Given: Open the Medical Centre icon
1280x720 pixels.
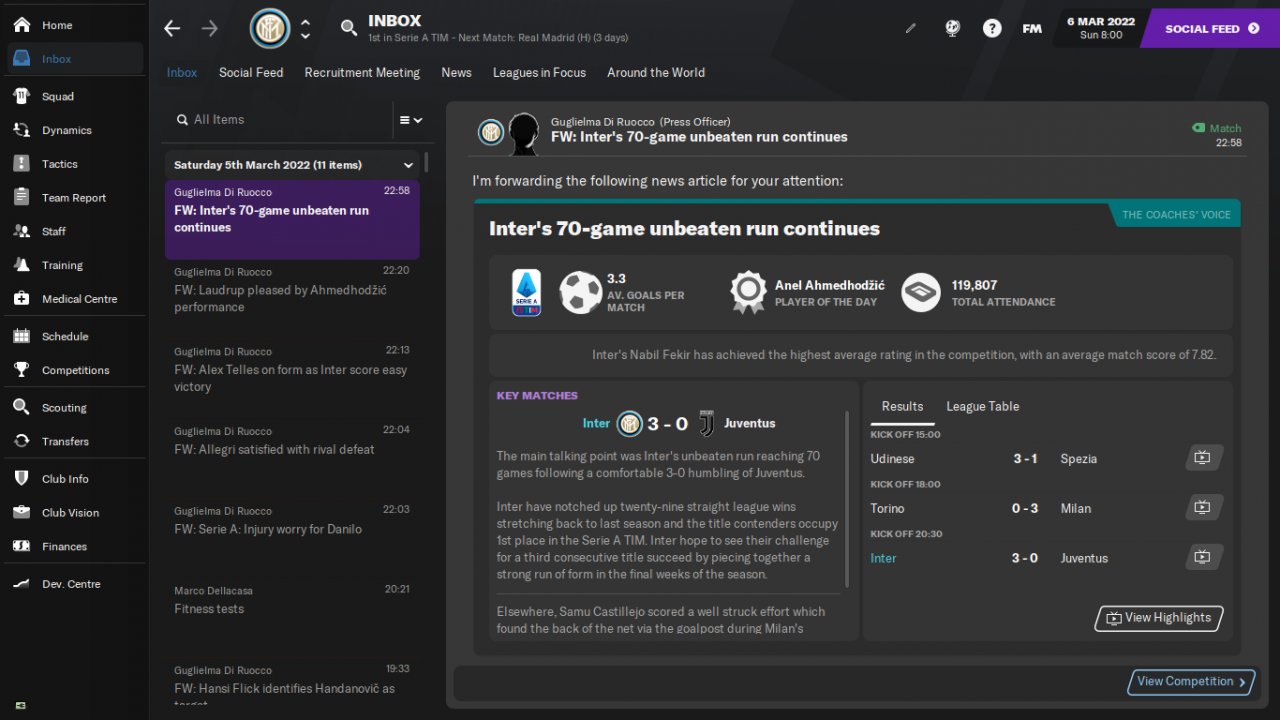Looking at the screenshot, I should coord(21,299).
